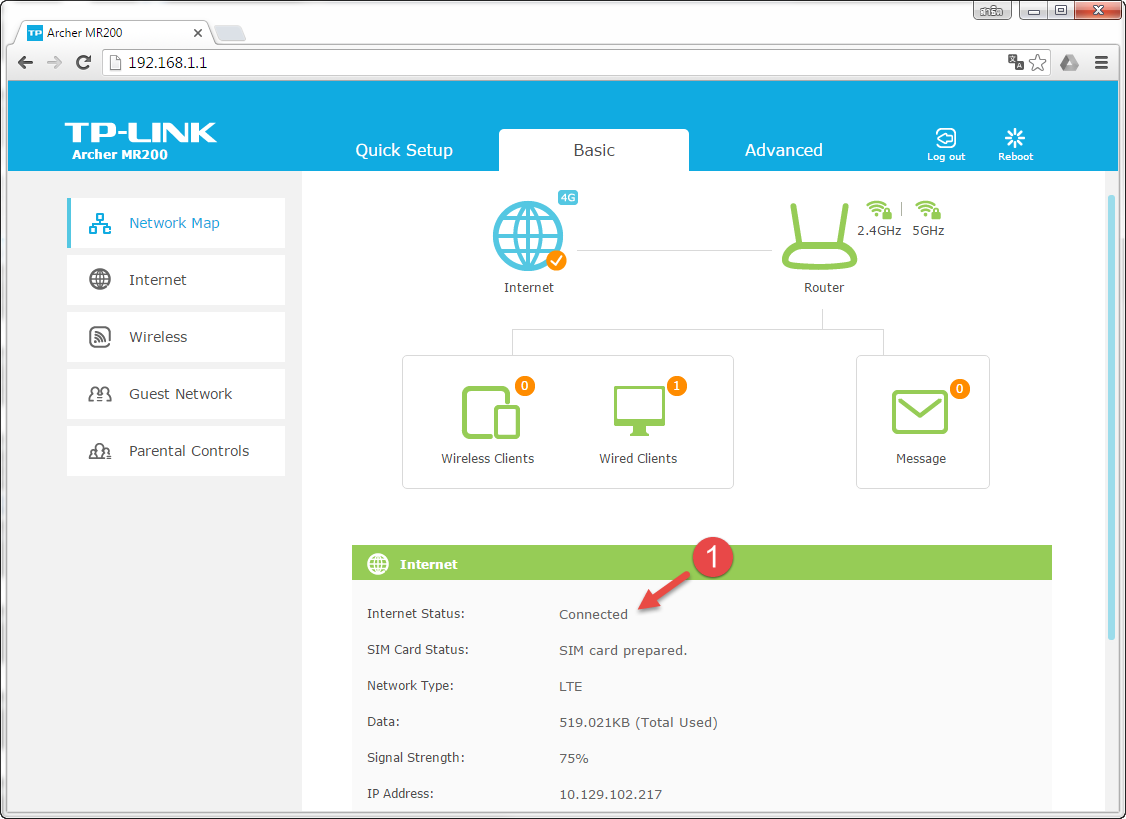Click the Thai user profile button in the title bar
This screenshot has height=819, width=1126.
(x=992, y=11)
